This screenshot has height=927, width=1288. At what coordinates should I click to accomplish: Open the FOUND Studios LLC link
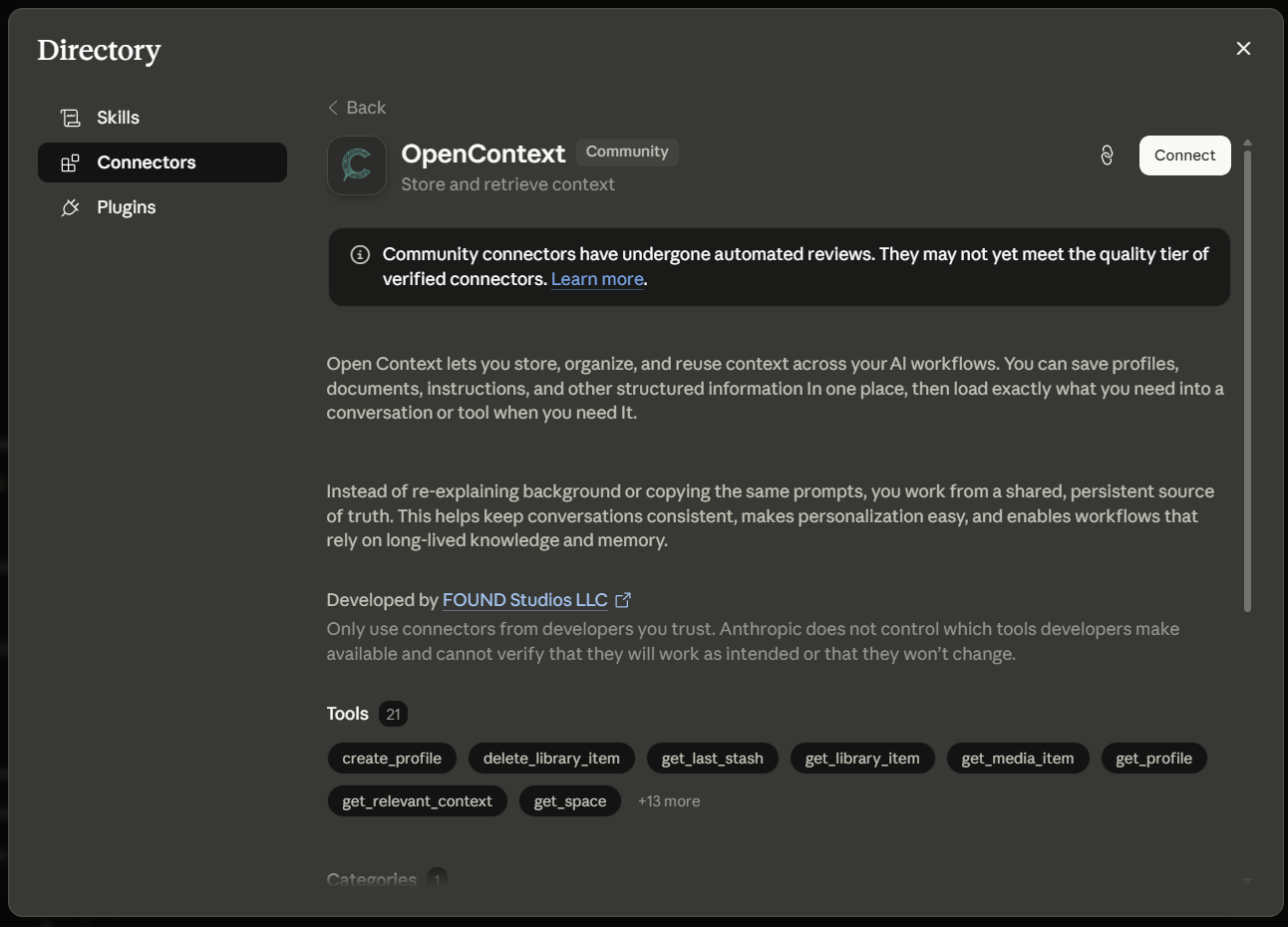pos(524,600)
